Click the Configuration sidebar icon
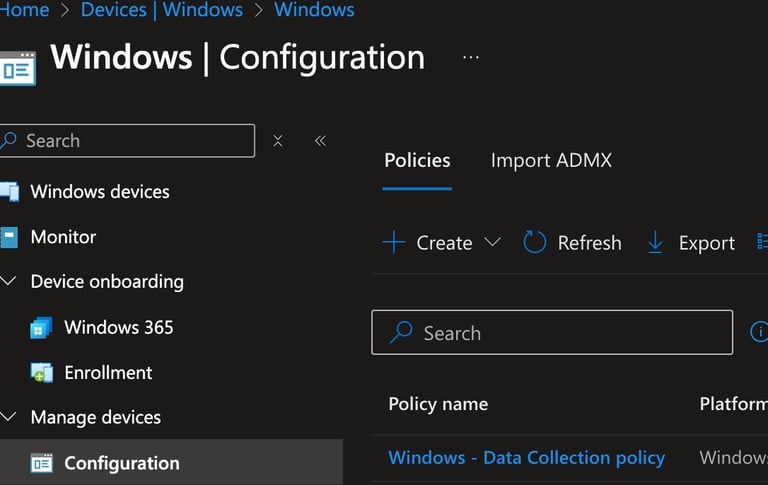Image resolution: width=768 pixels, height=485 pixels. (x=42, y=463)
